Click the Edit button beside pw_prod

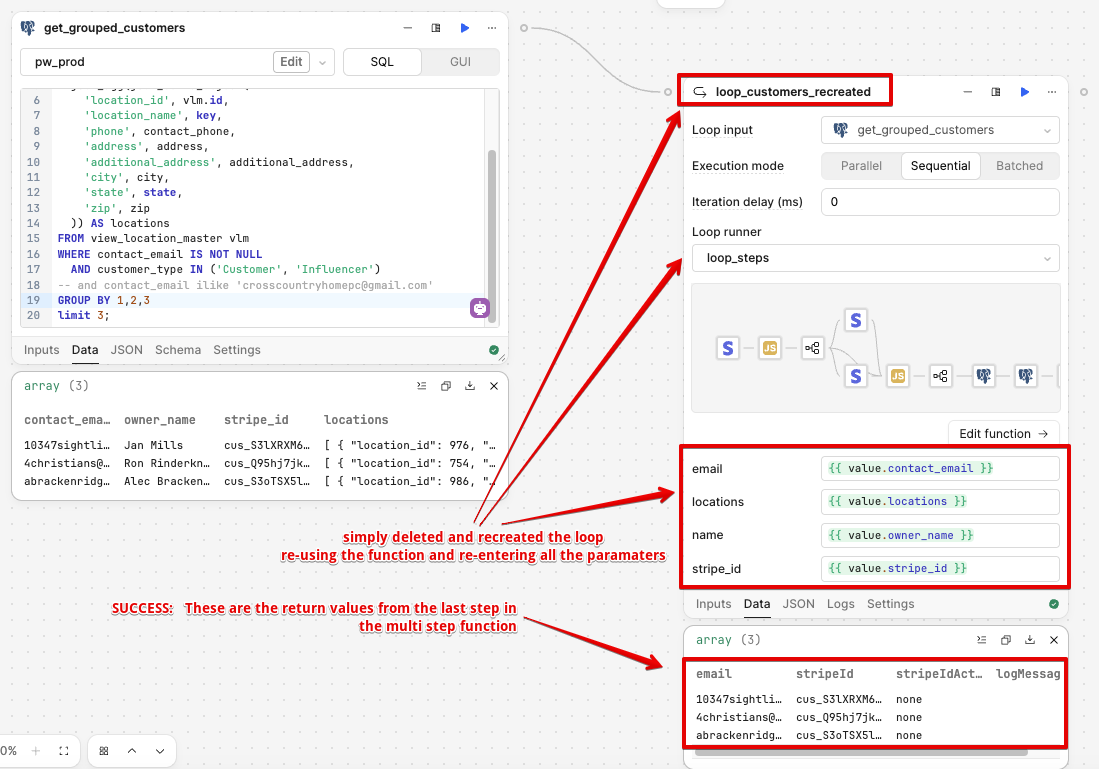click(291, 62)
